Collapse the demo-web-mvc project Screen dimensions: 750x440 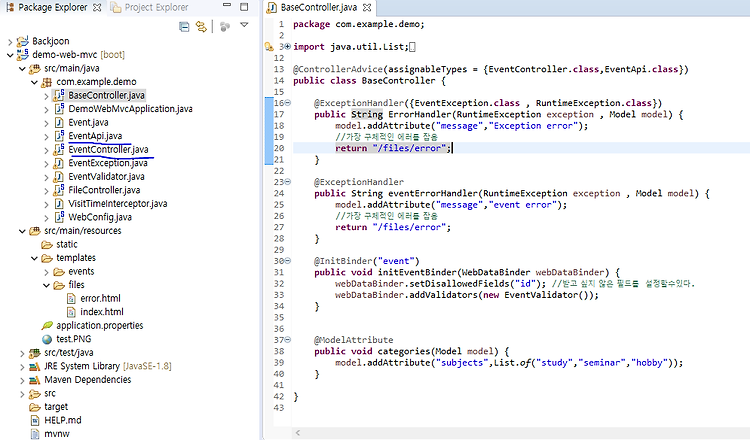coord(10,55)
